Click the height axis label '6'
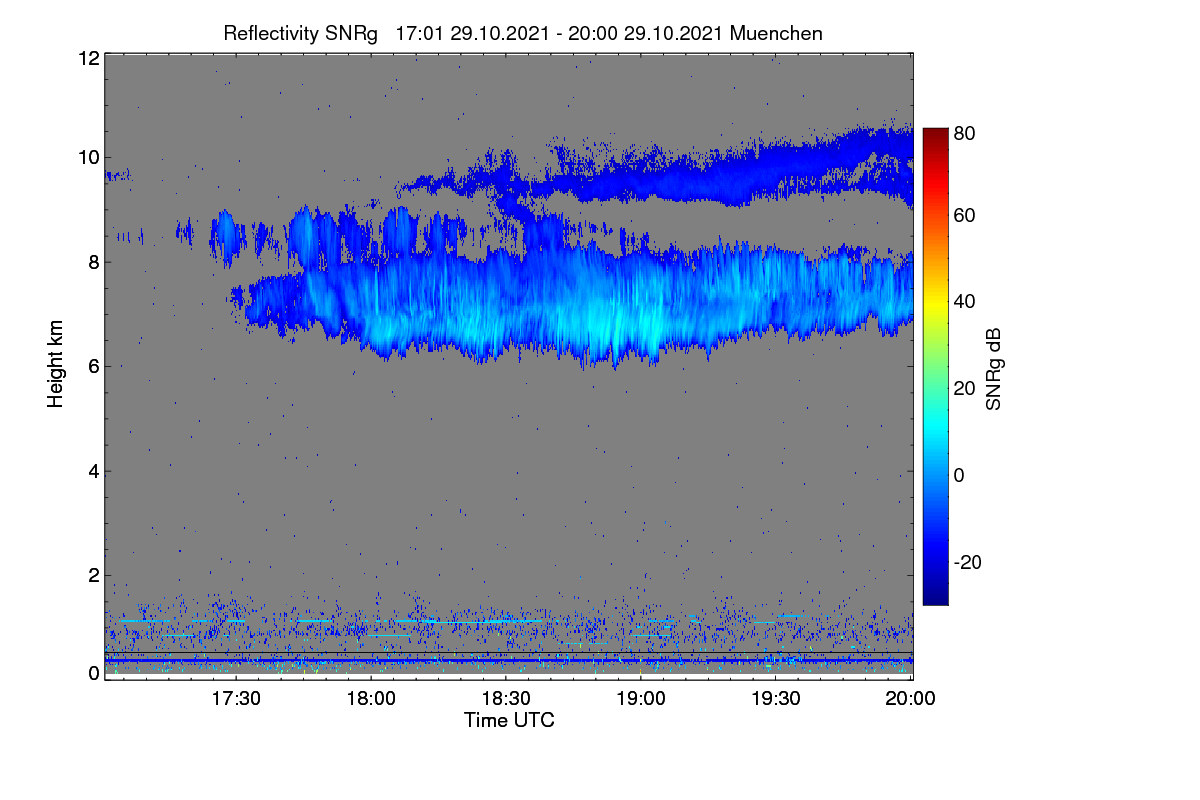 pyautogui.click(x=93, y=366)
